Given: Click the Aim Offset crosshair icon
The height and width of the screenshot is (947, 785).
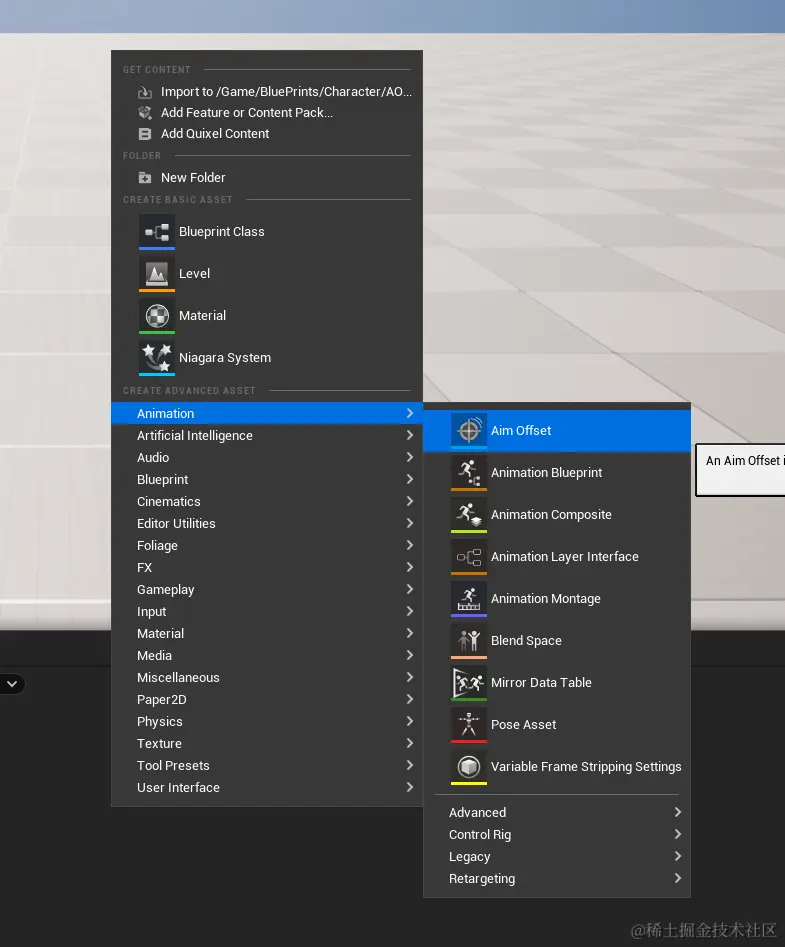Looking at the screenshot, I should click(469, 431).
